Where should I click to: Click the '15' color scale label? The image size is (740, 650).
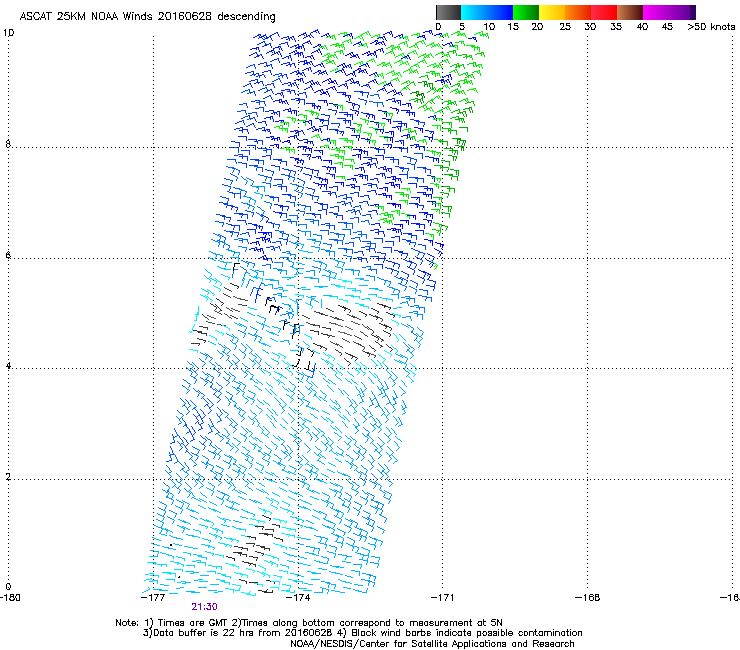coord(513,27)
